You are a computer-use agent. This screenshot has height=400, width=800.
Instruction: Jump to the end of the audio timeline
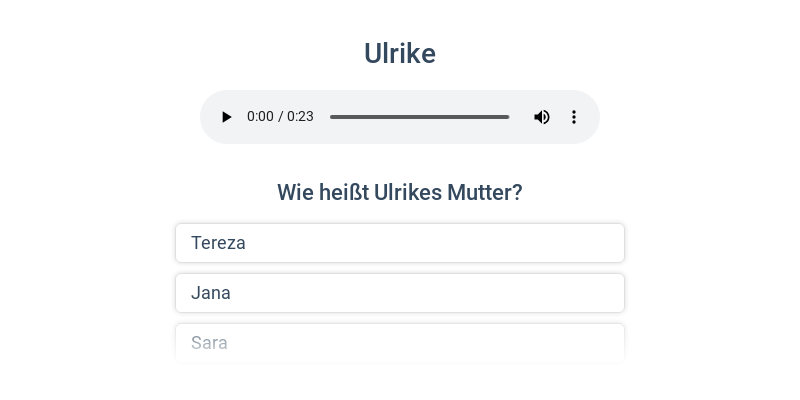509,117
